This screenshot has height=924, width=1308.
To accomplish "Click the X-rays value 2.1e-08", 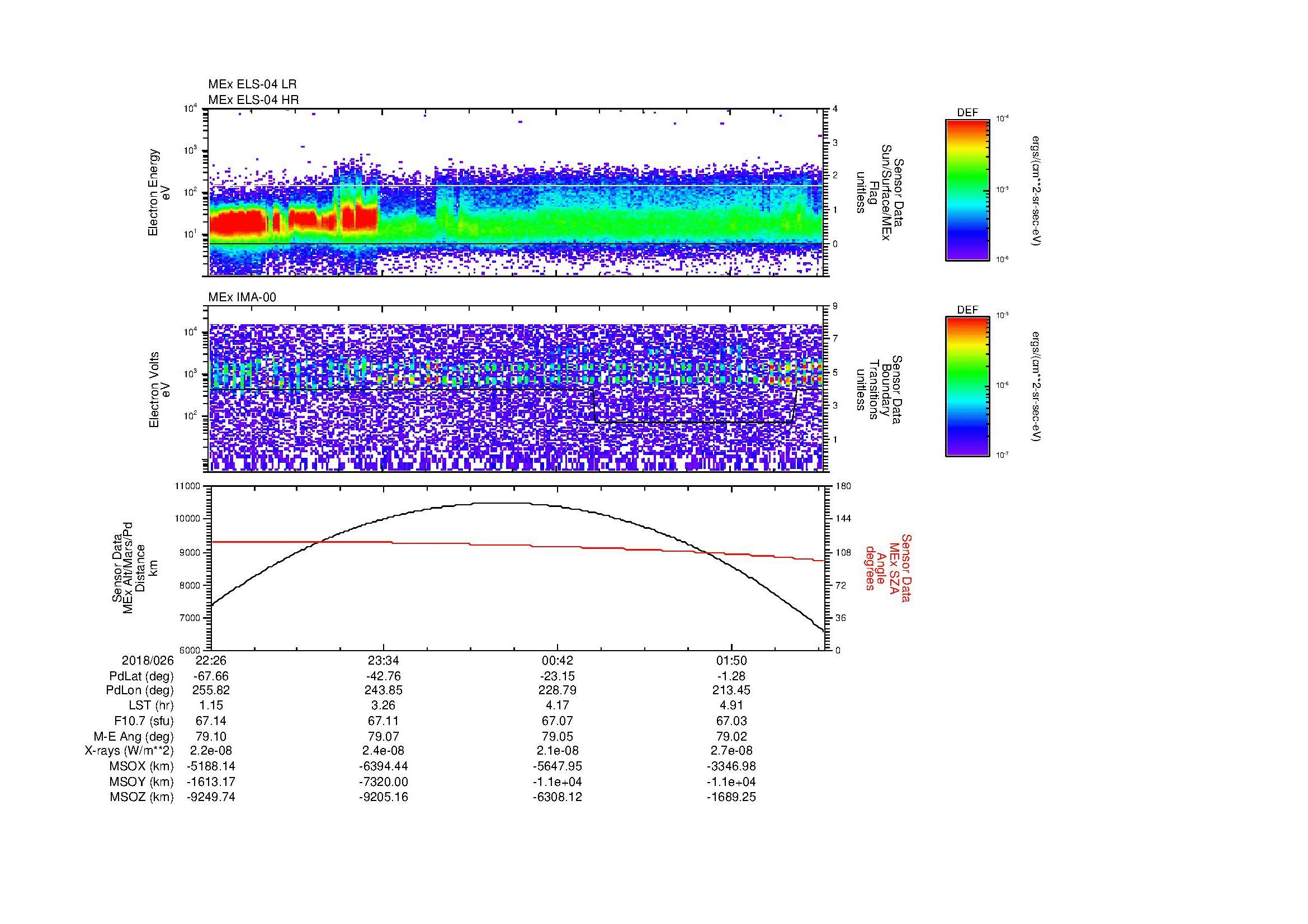I will point(557,751).
